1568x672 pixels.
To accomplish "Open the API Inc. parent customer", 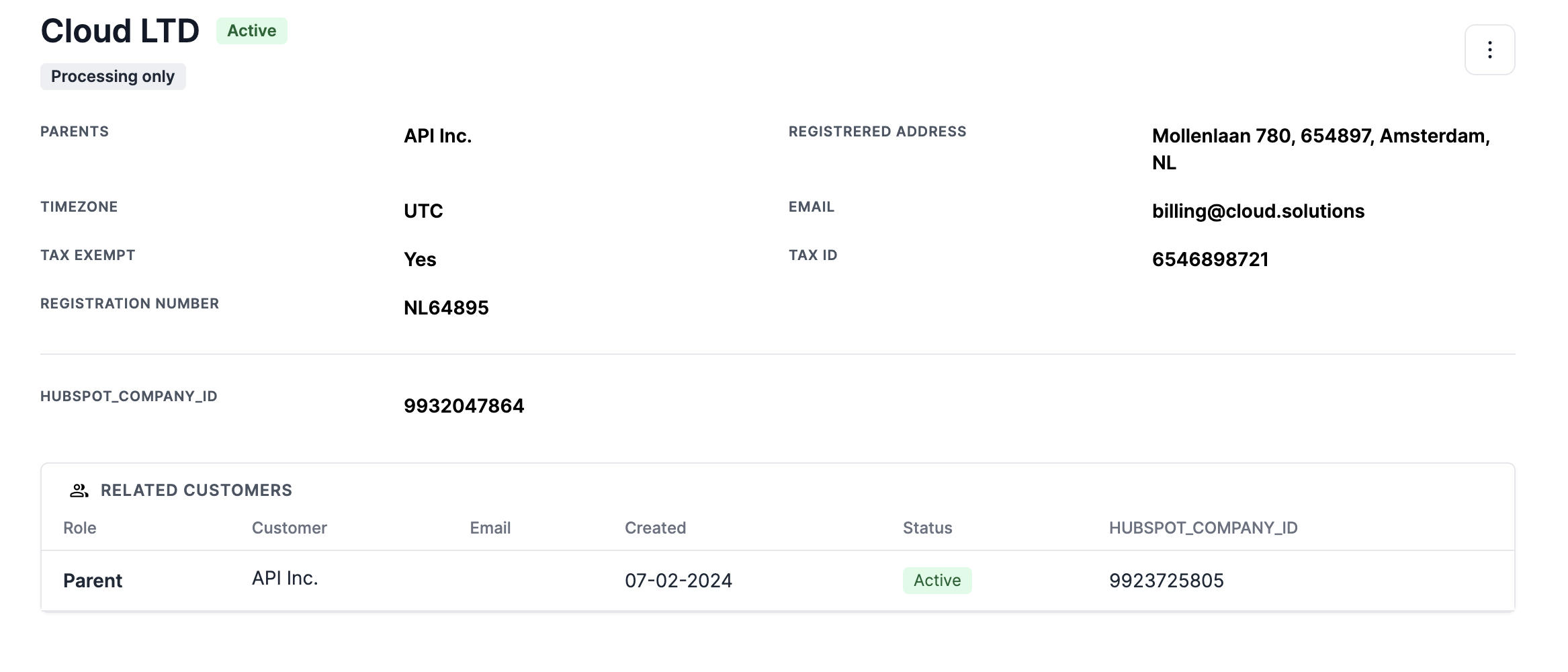I will click(x=284, y=577).
